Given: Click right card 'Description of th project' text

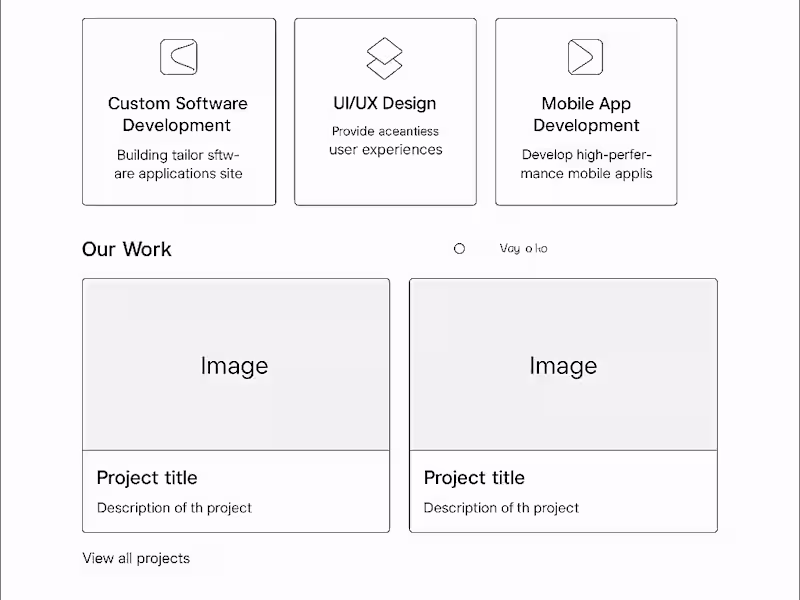Looking at the screenshot, I should click(501, 508).
